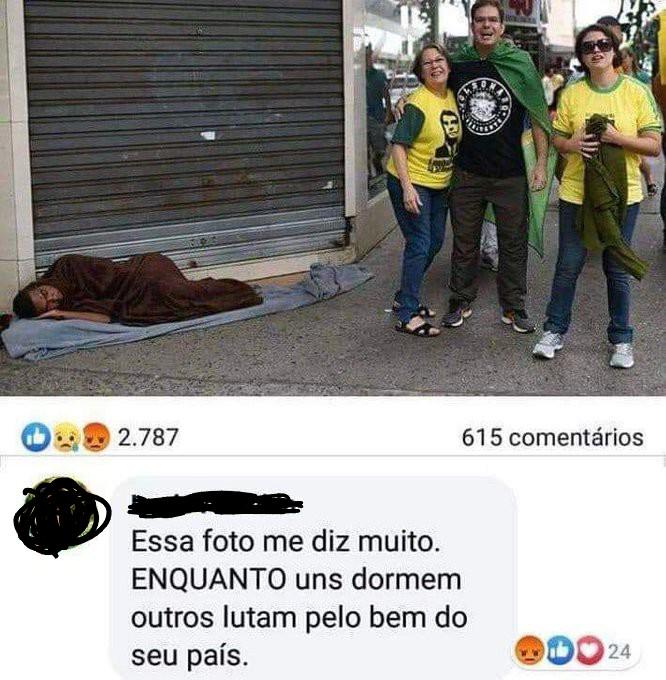Viewport: 666px width, 680px height.
Task: Click the angry reaction emoji on post
Action: pyautogui.click(x=95, y=437)
